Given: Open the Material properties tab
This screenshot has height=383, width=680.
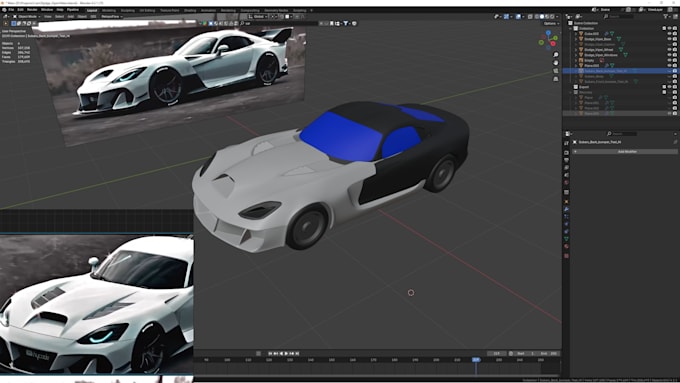Looking at the screenshot, I should 566,246.
